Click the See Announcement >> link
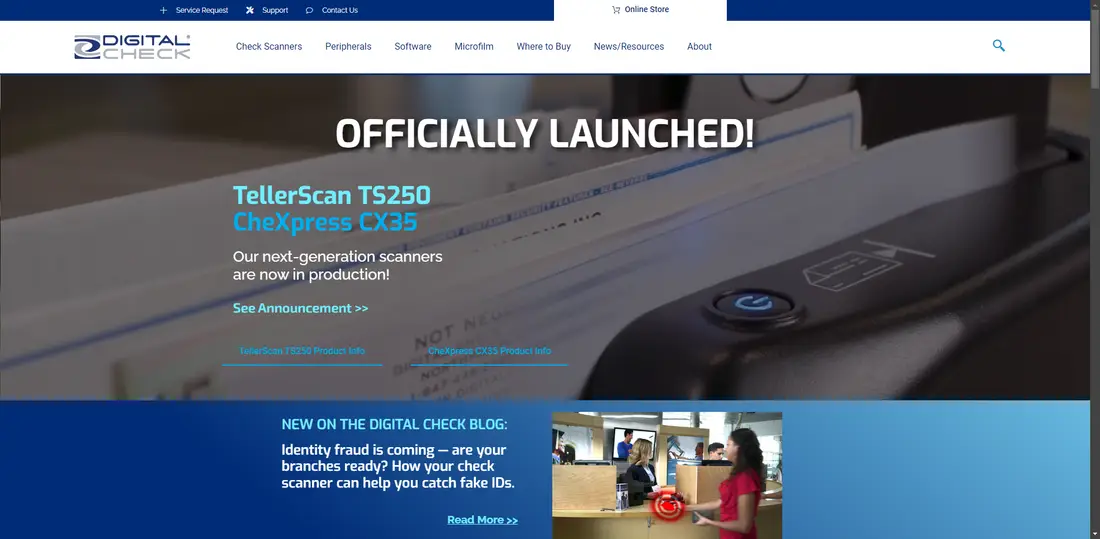The image size is (1100, 539). pyautogui.click(x=300, y=308)
